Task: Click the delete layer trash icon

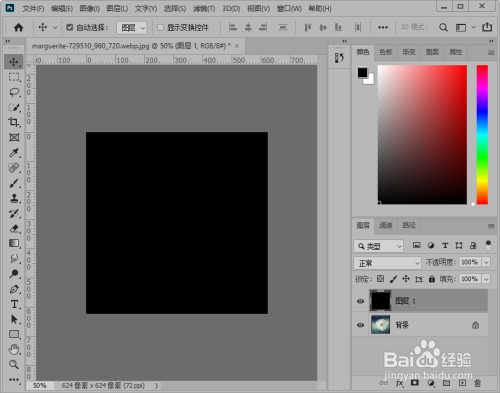Action: (477, 383)
